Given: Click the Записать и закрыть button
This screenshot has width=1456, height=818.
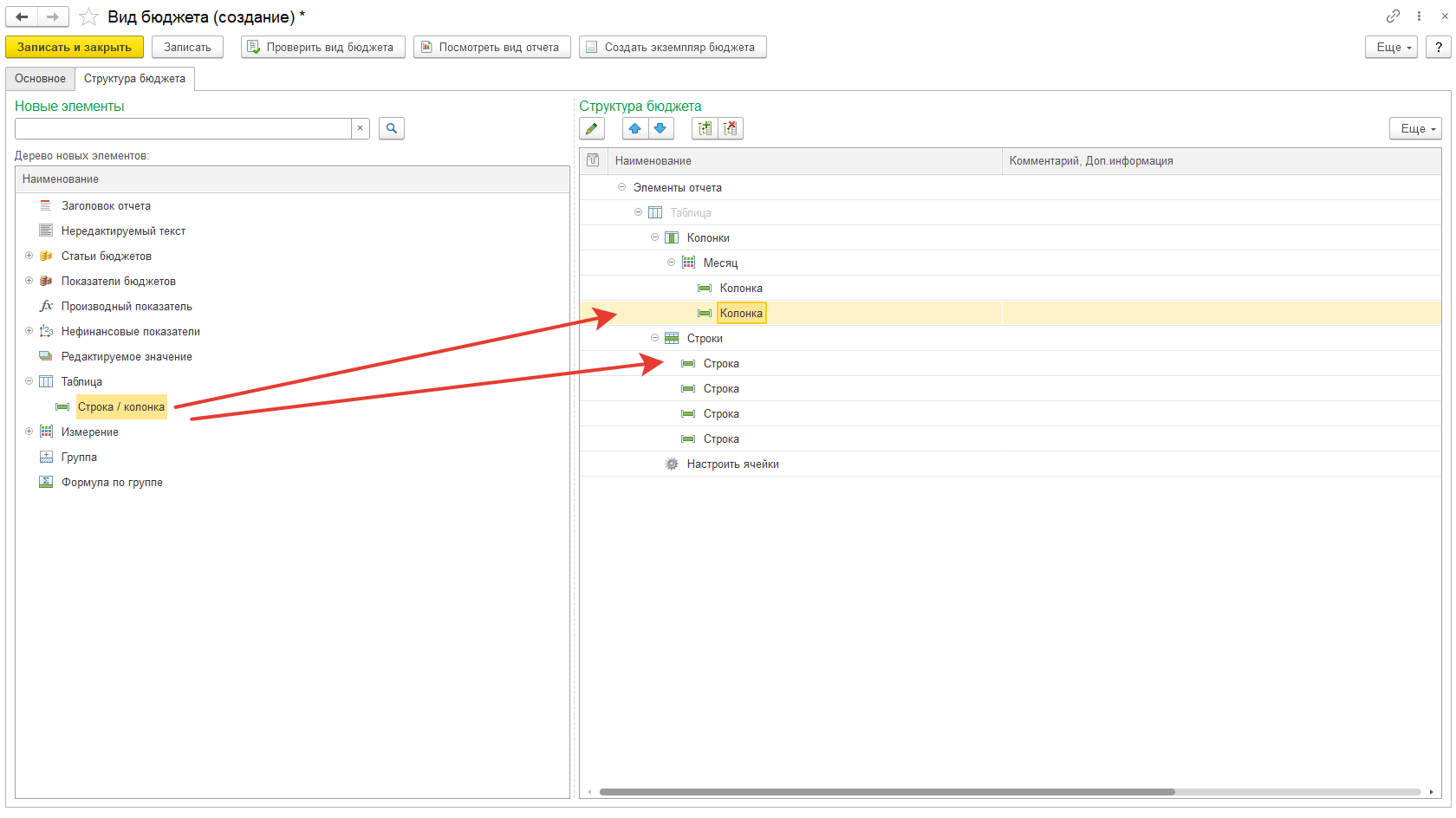Looking at the screenshot, I should tap(75, 48).
